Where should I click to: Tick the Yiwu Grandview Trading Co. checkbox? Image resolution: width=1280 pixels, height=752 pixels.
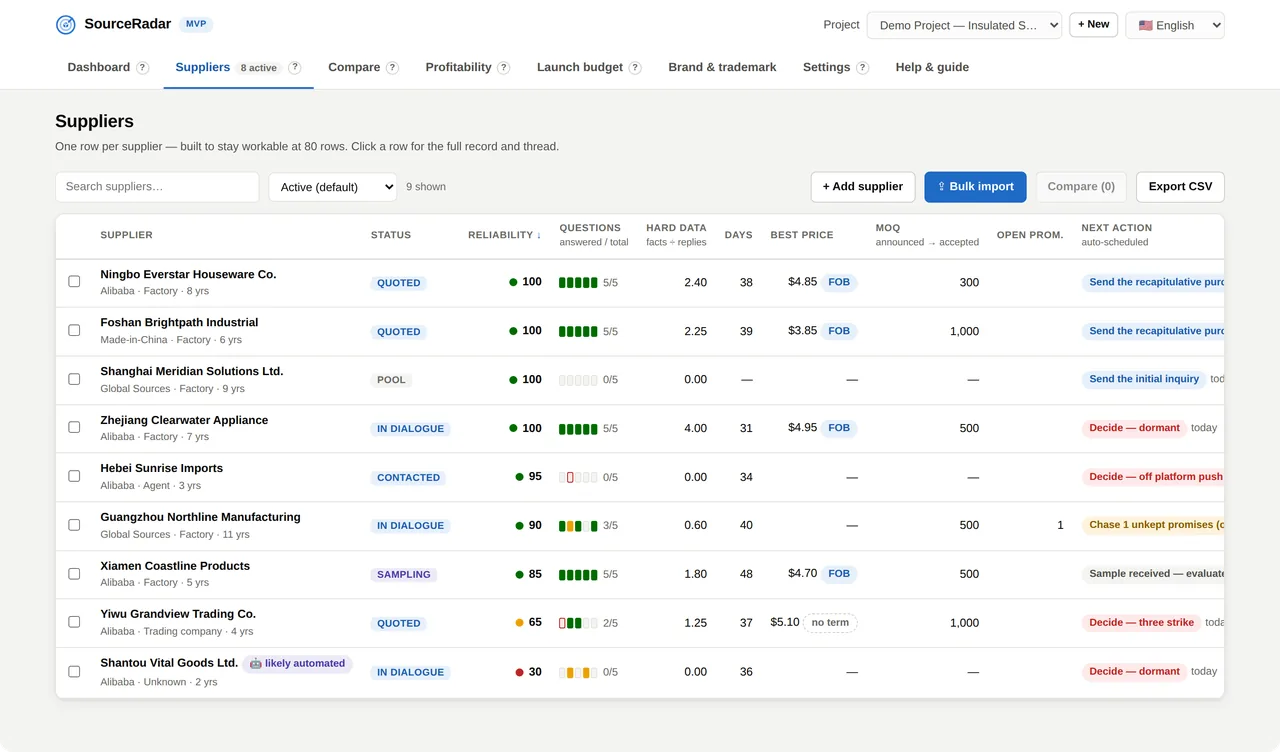pos(74,622)
